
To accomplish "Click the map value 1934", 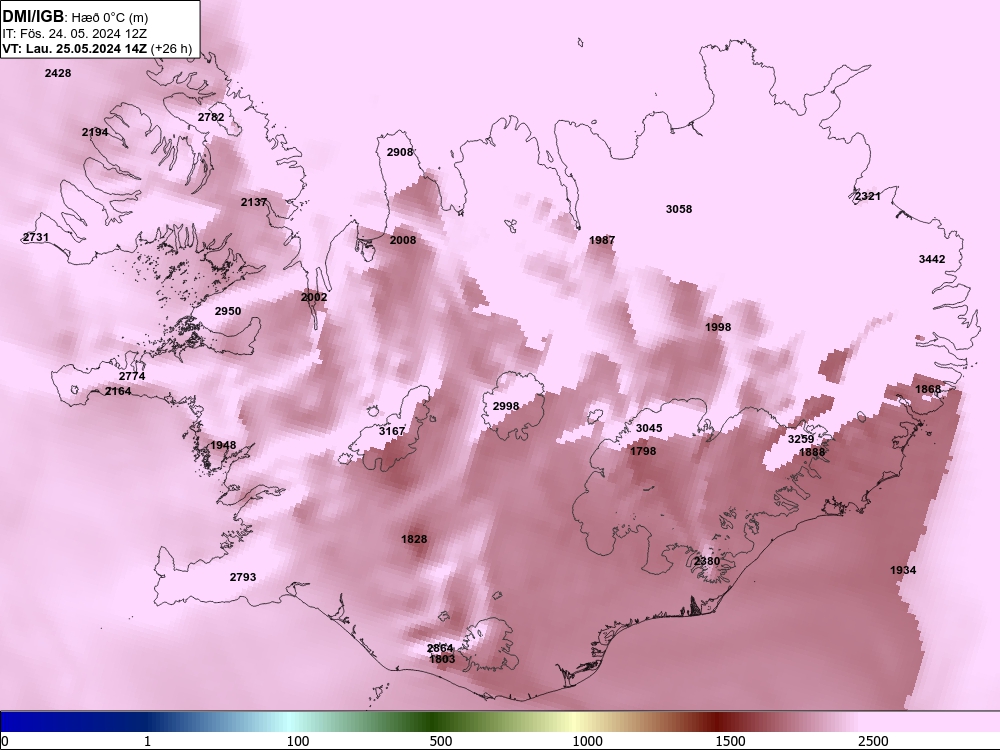I will (903, 570).
